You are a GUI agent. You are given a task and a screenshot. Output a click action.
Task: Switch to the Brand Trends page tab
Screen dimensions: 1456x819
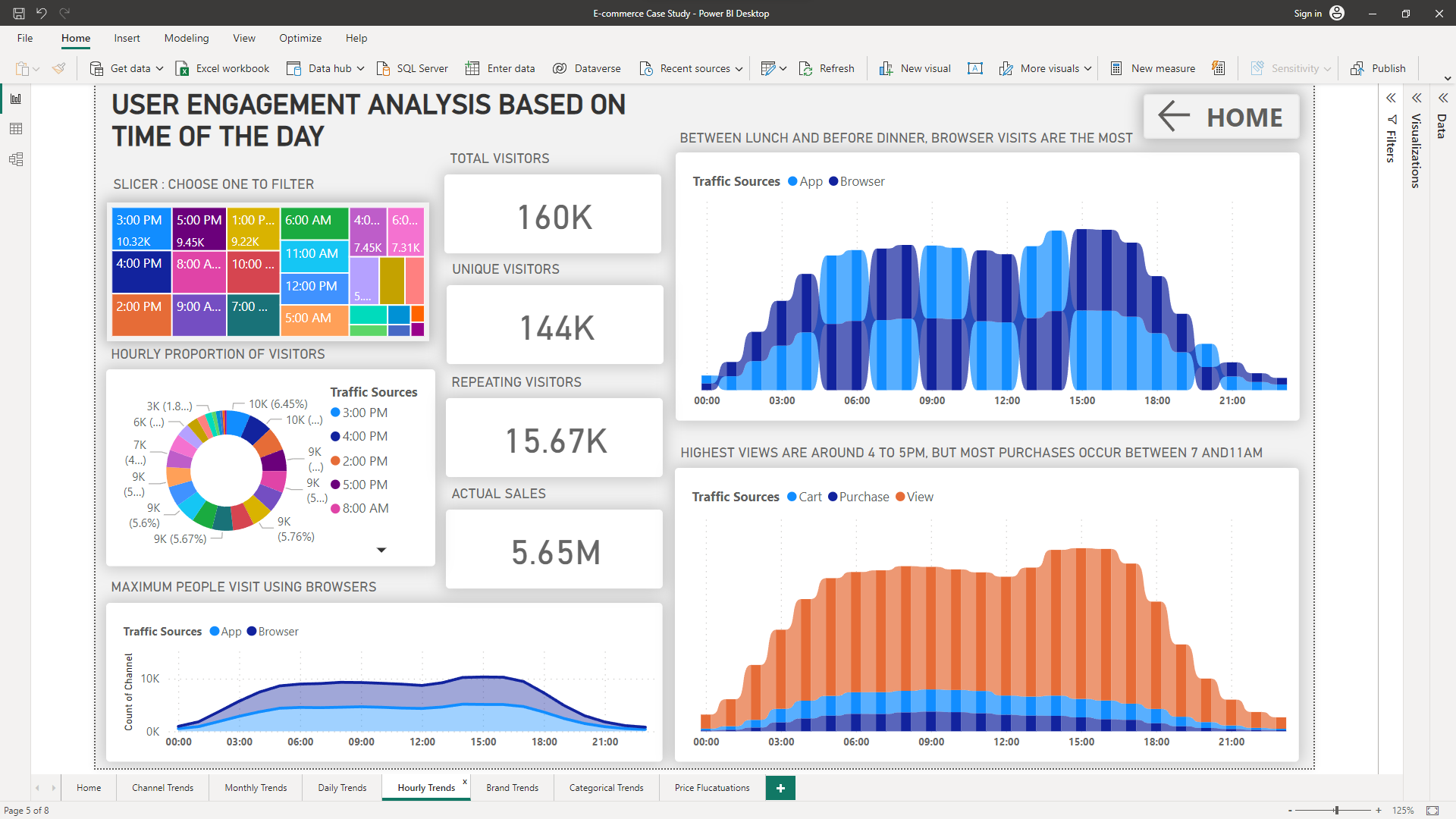(x=512, y=788)
